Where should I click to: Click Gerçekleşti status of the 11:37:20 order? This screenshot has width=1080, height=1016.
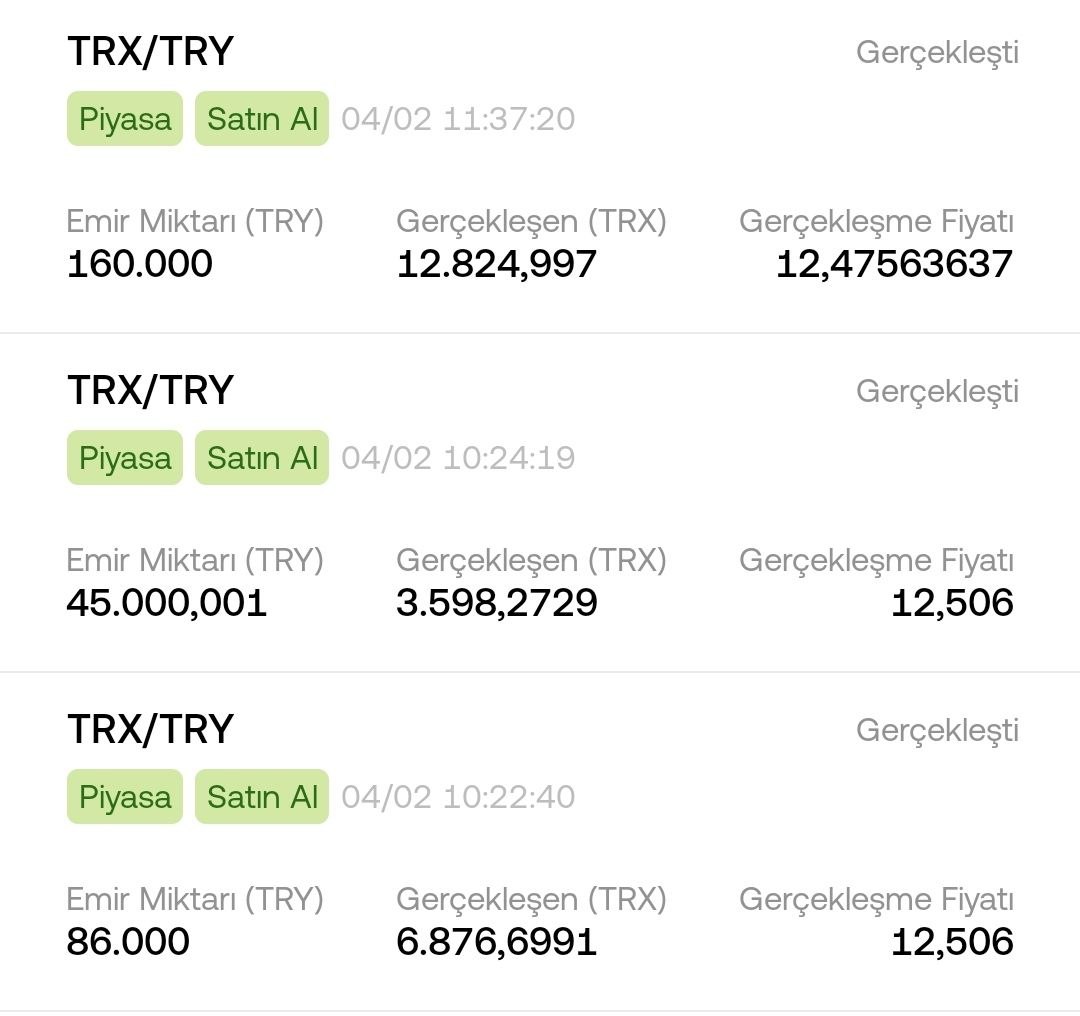tap(937, 53)
